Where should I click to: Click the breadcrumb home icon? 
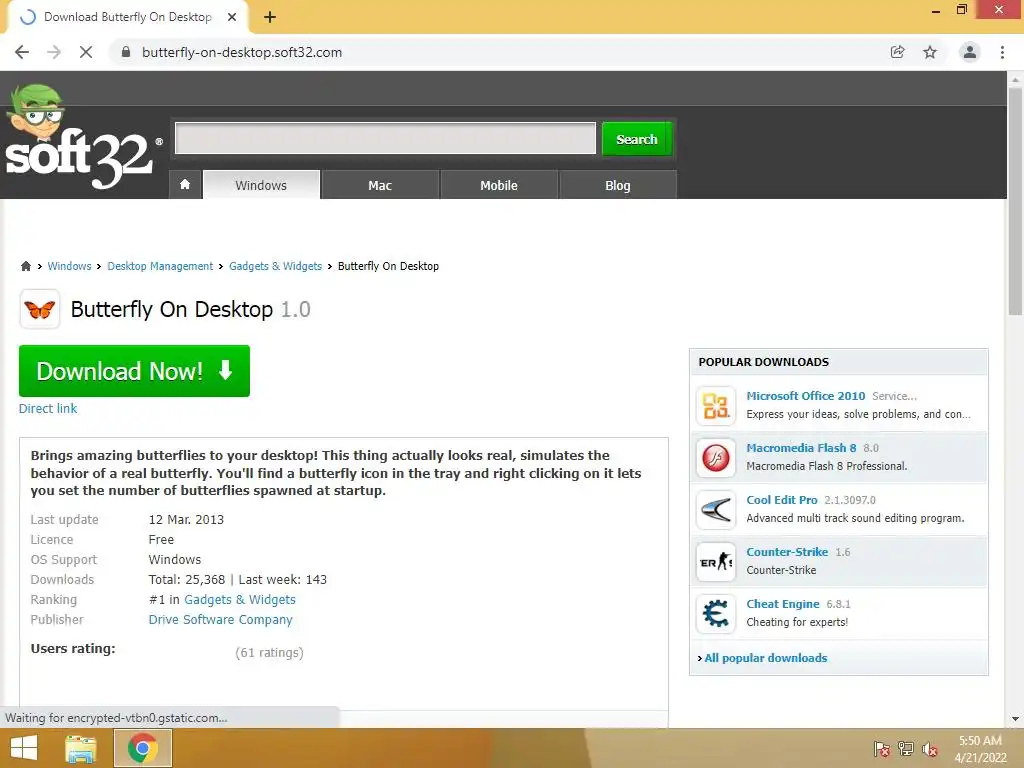[x=25, y=266]
